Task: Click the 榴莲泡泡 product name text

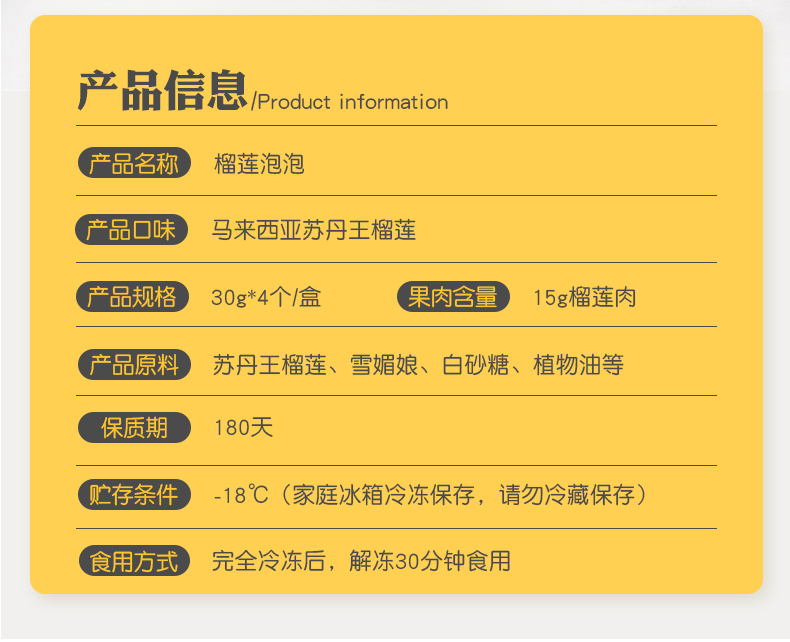Action: pos(259,164)
